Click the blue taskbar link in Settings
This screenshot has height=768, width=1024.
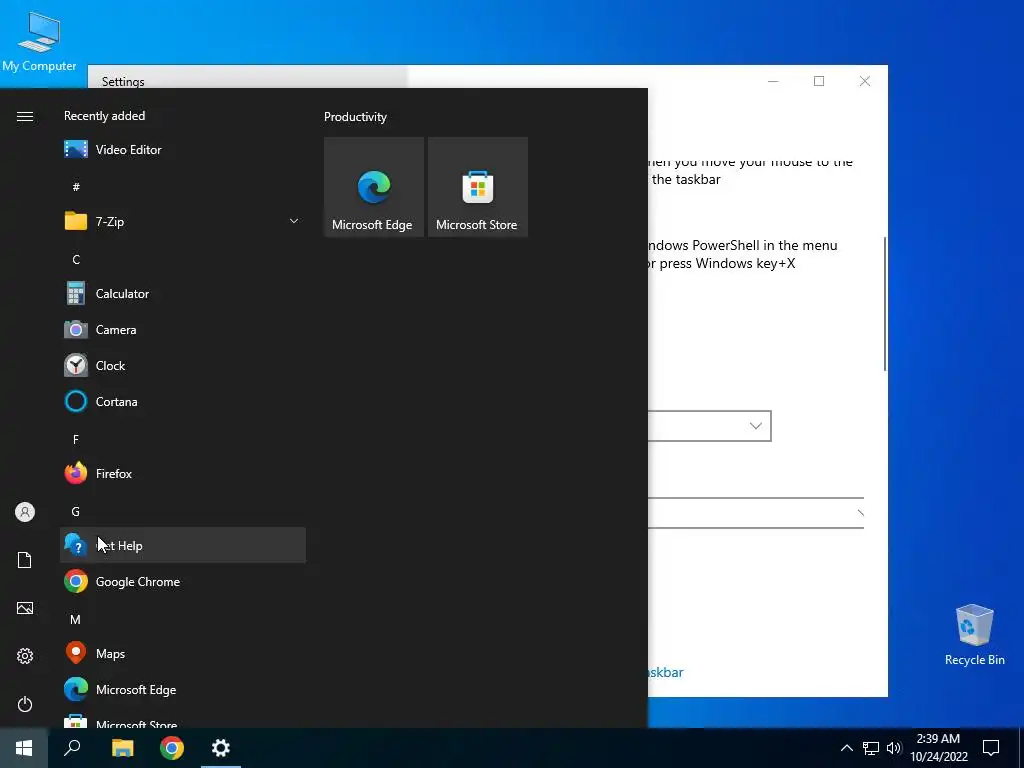(665, 672)
